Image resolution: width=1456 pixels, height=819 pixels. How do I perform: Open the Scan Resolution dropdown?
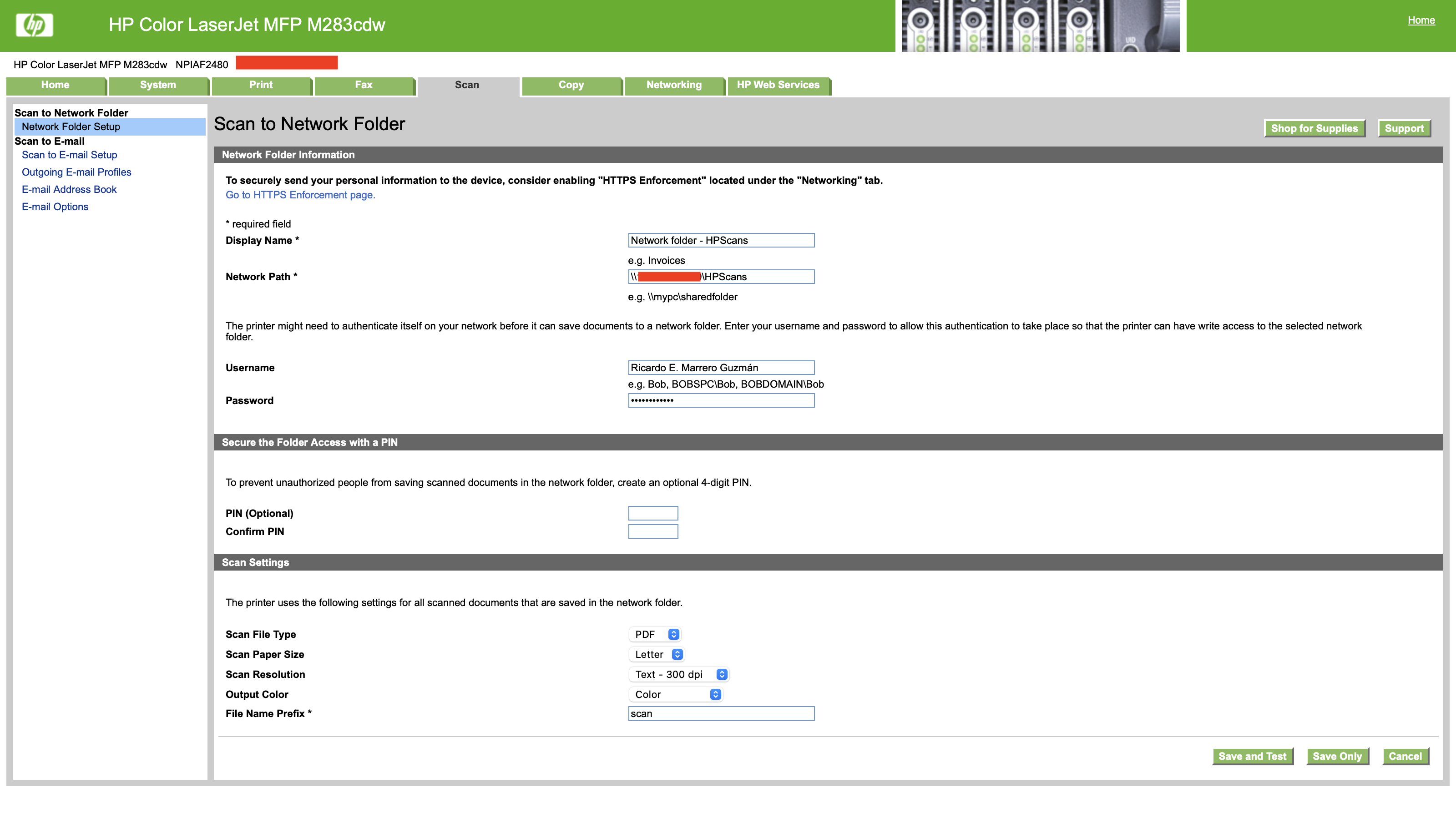coord(679,674)
